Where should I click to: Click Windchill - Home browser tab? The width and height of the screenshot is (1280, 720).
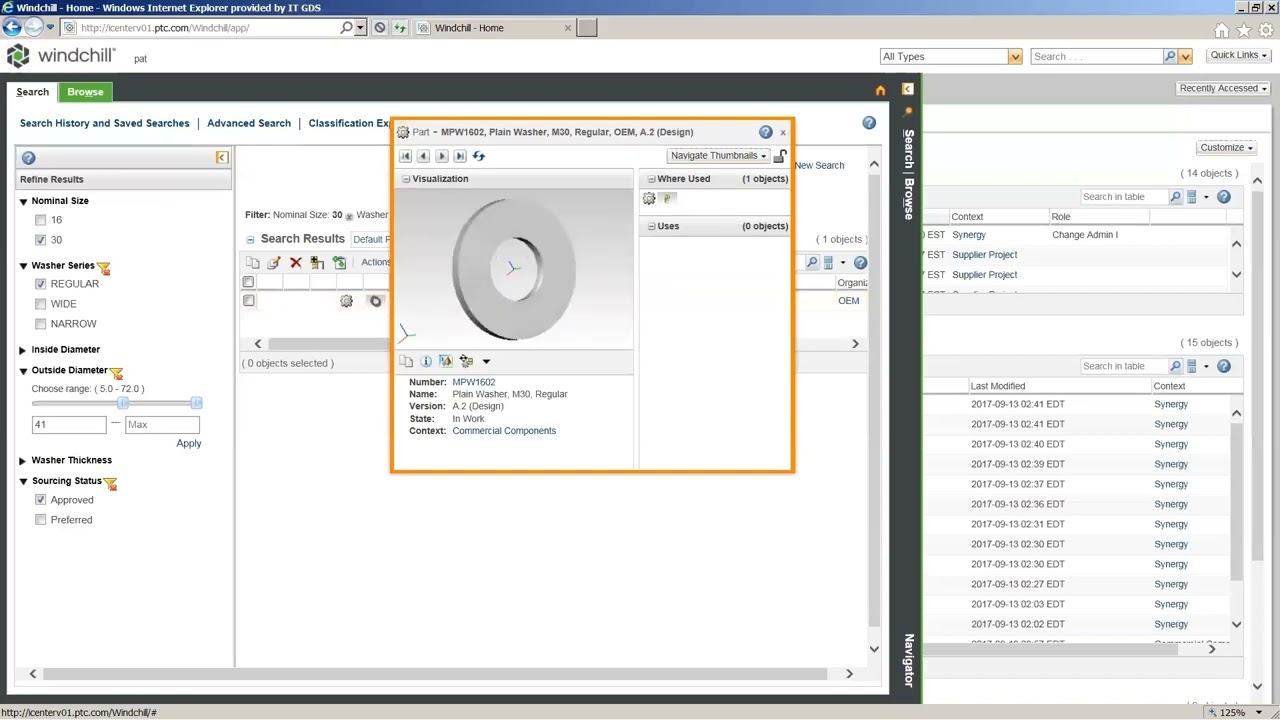[x=494, y=28]
